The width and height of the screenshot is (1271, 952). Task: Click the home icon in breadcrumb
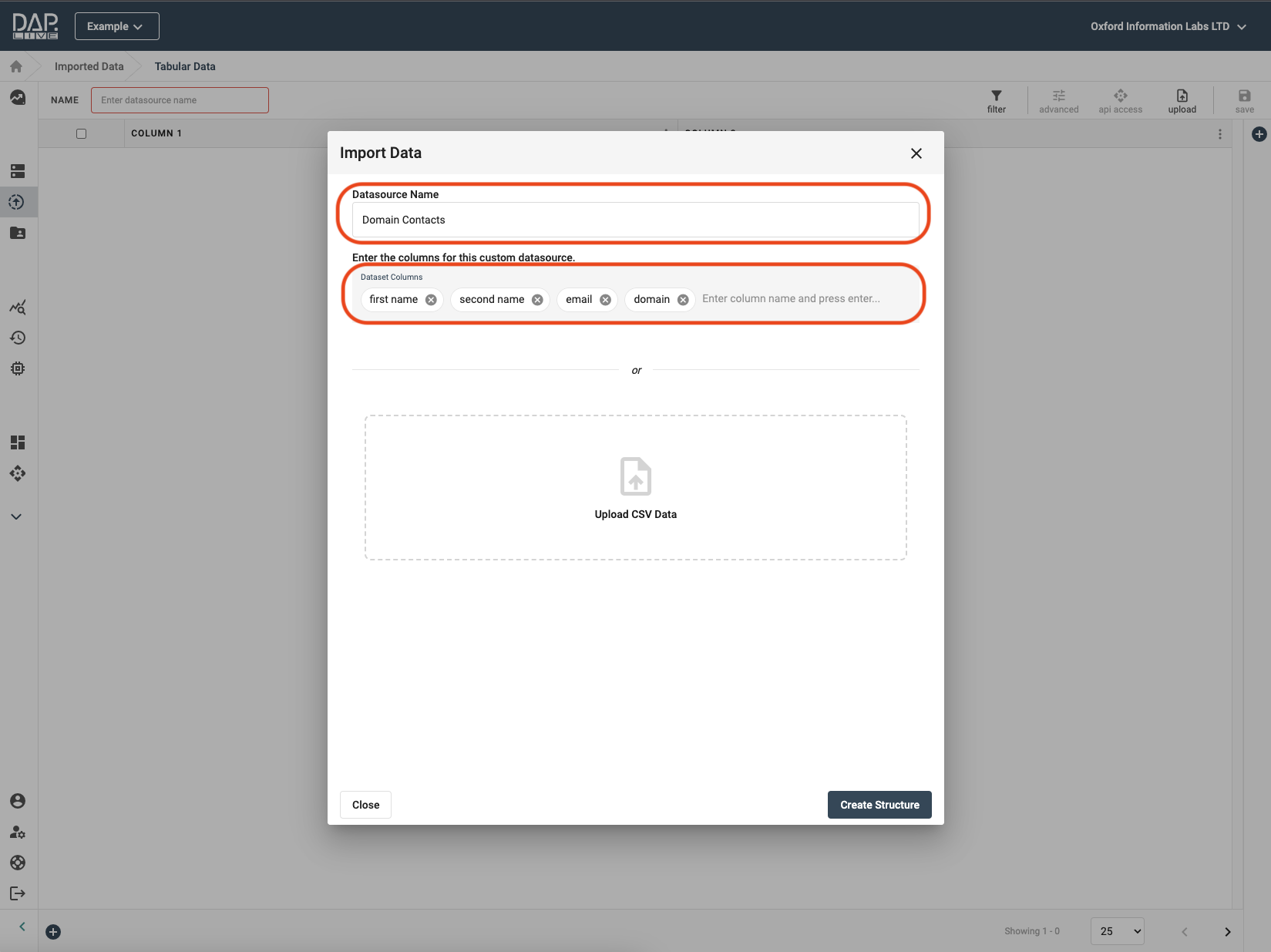click(x=16, y=66)
